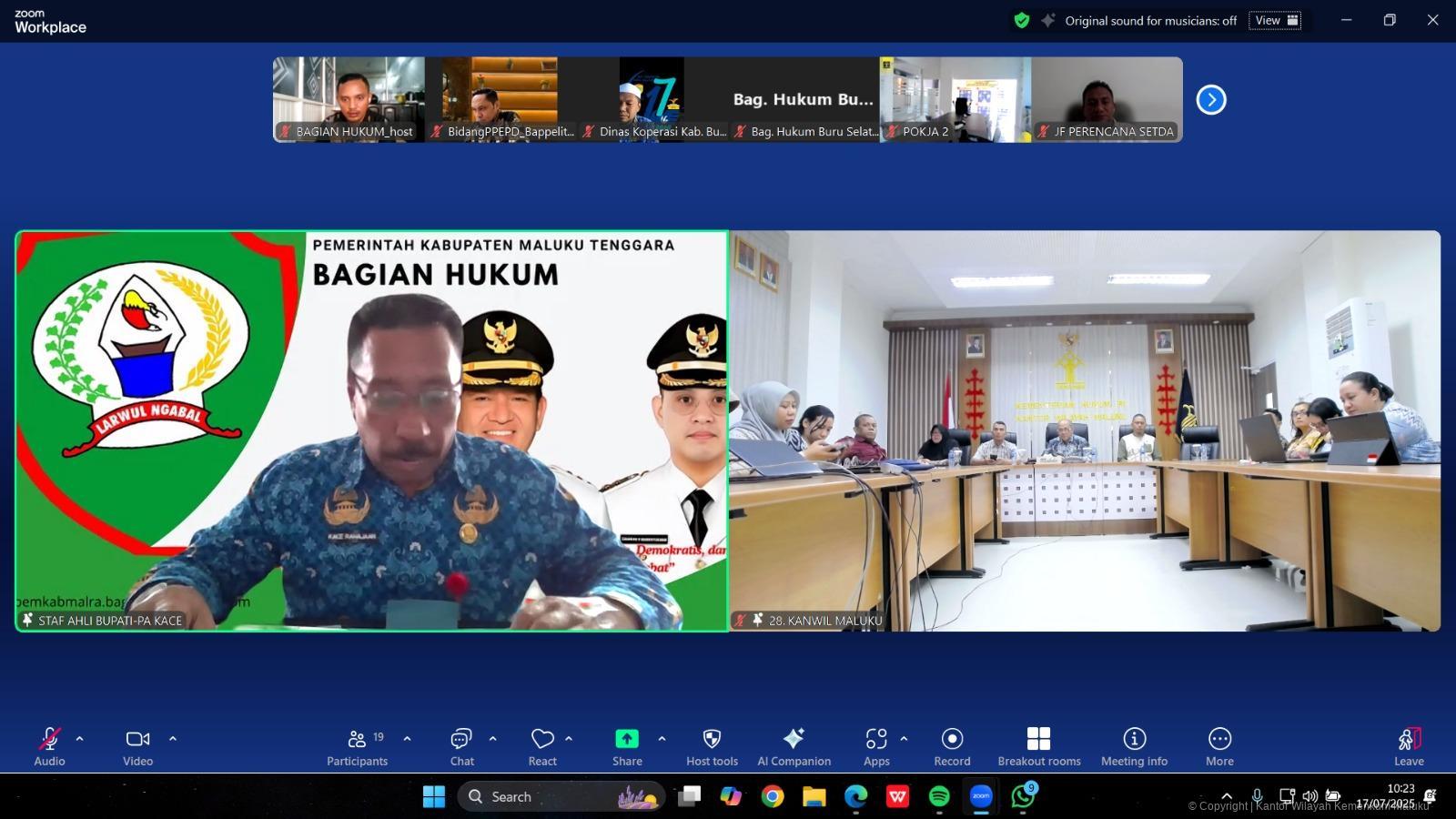The width and height of the screenshot is (1456, 819).
Task: Open WPS Office from taskbar
Action: tap(897, 796)
